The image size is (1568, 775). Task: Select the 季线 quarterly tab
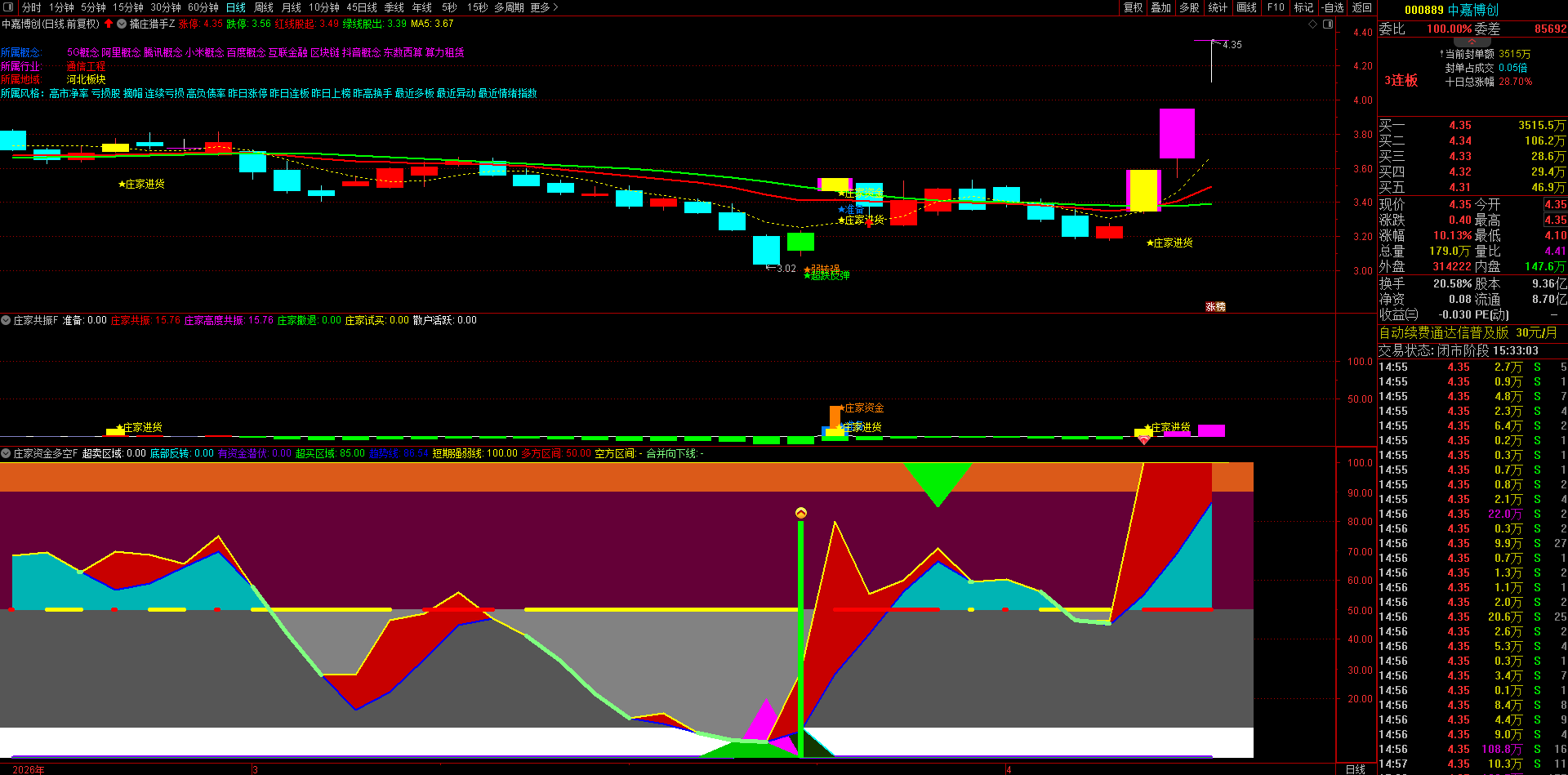[394, 7]
